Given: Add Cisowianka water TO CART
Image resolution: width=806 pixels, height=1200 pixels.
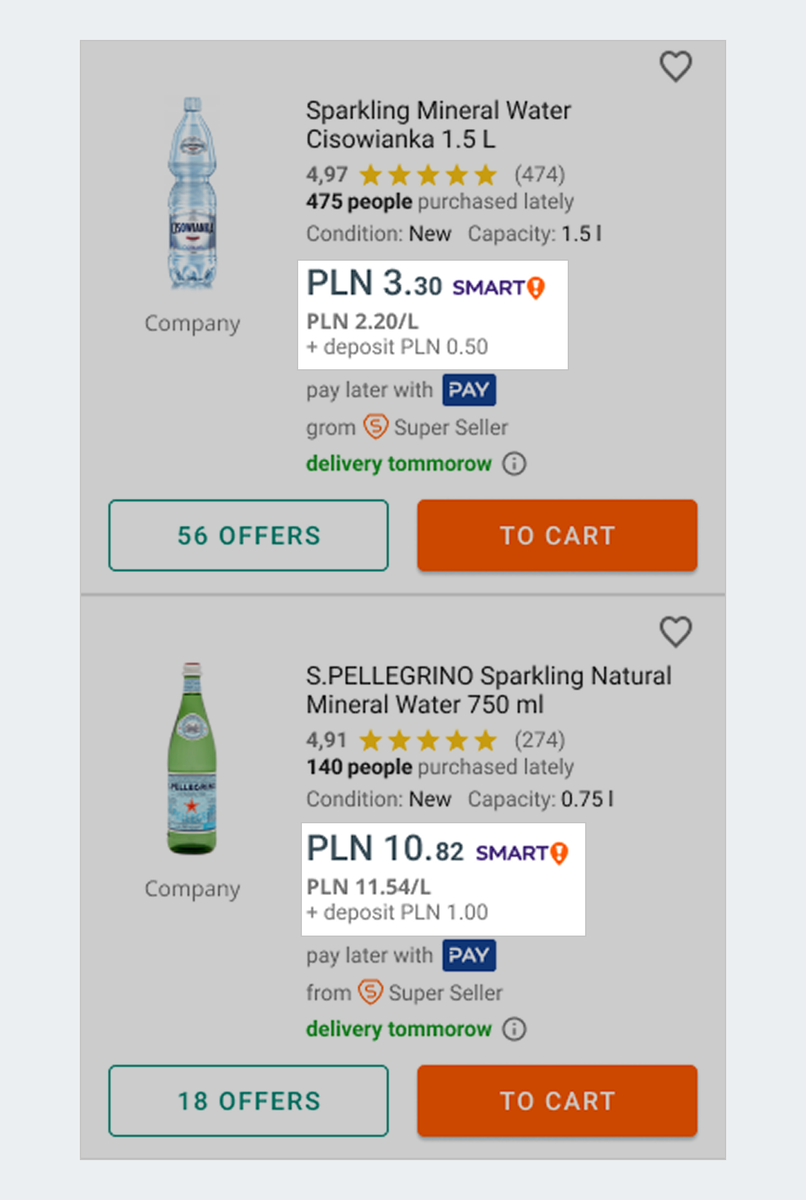Looking at the screenshot, I should pyautogui.click(x=557, y=535).
